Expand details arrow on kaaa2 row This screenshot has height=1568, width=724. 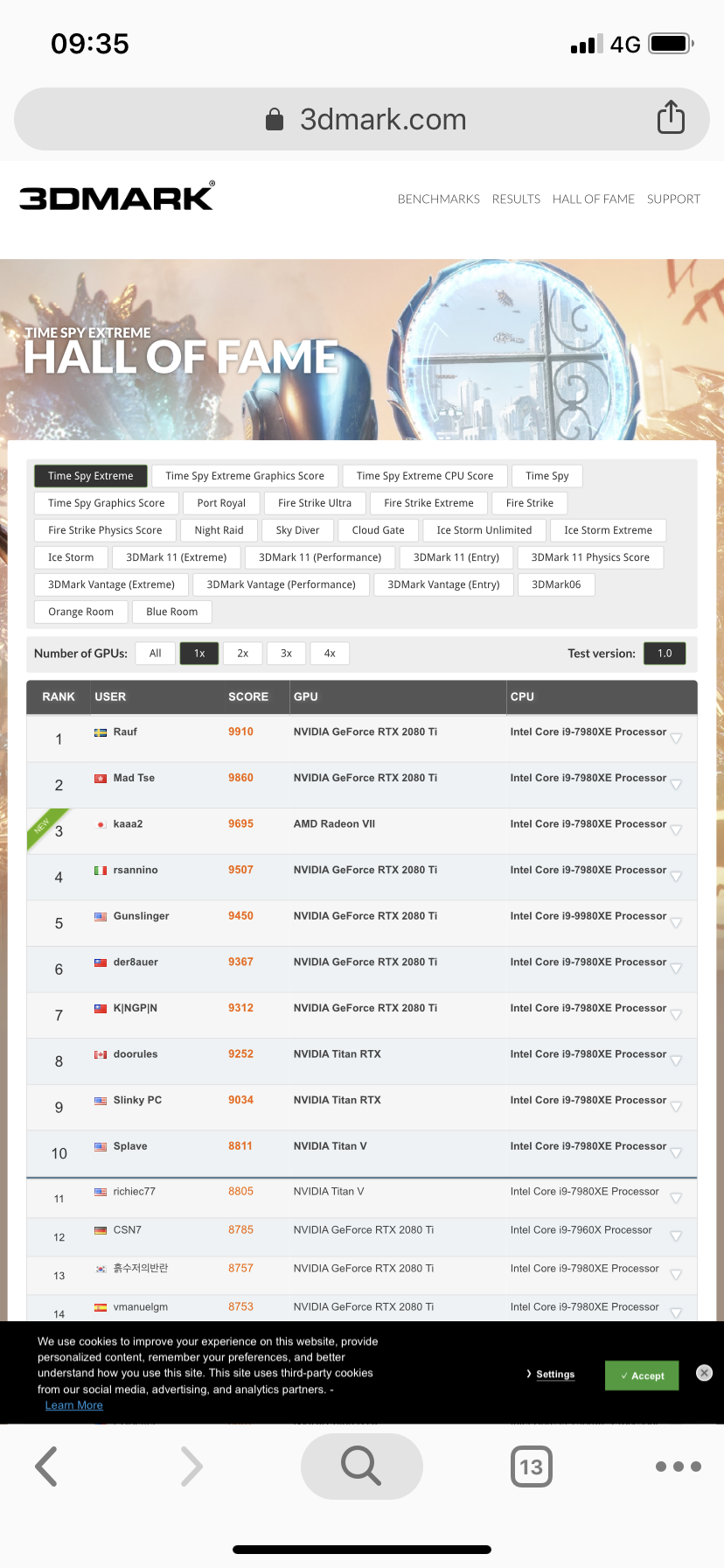676,830
